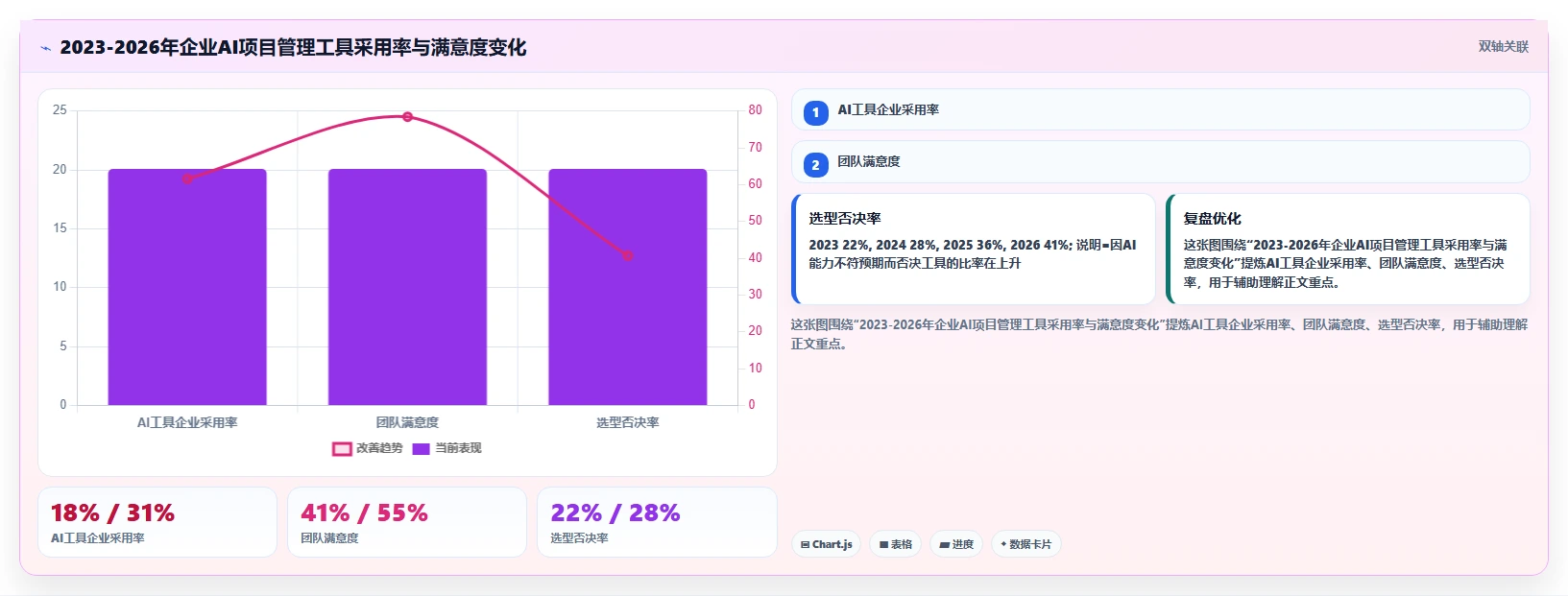Click the 数据卡片 tag
Image resolution: width=1568 pixels, height=596 pixels.
1025,544
